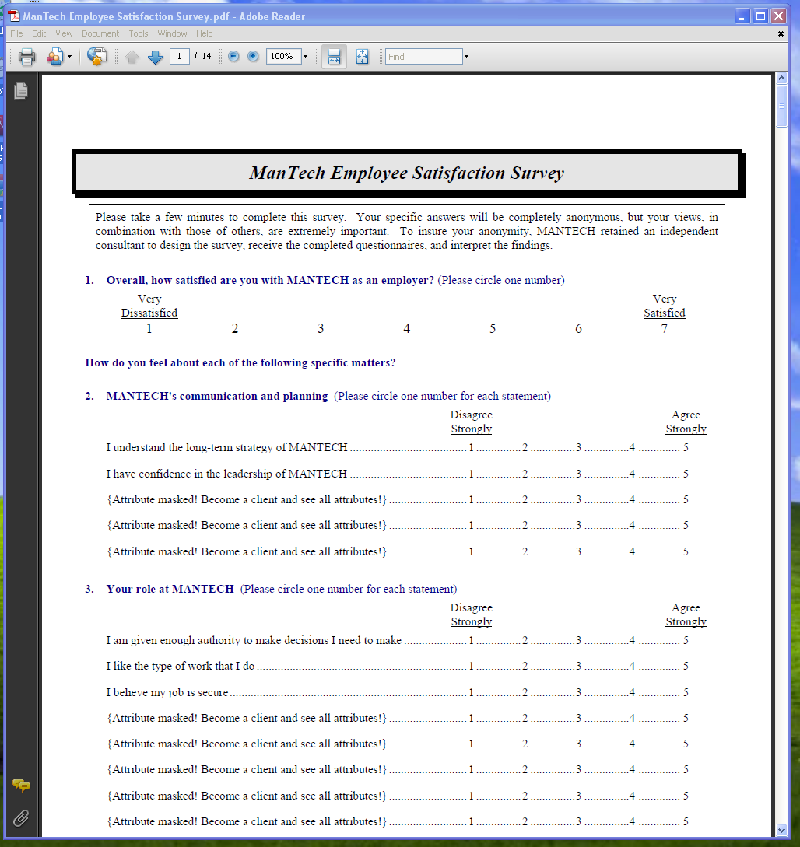Open the Tools menu
This screenshot has height=847, width=800.
pyautogui.click(x=138, y=33)
